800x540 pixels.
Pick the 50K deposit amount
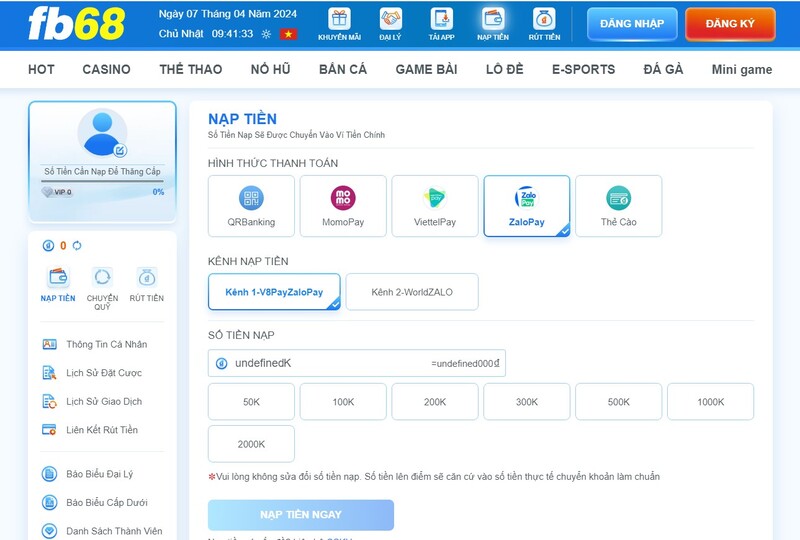coord(252,402)
